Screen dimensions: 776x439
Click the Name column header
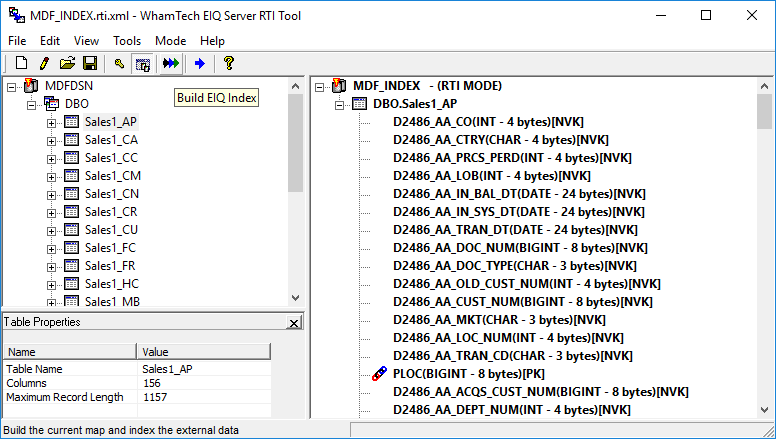click(70, 352)
